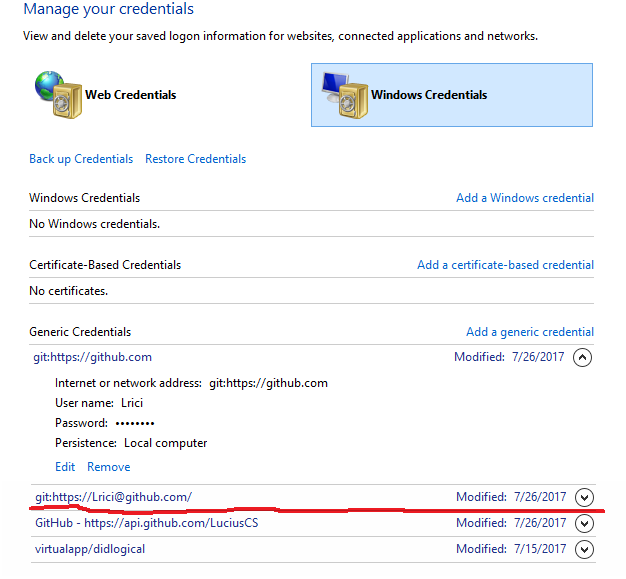Click the Windows Credentials computer safe icon
626x579 pixels.
click(345, 95)
